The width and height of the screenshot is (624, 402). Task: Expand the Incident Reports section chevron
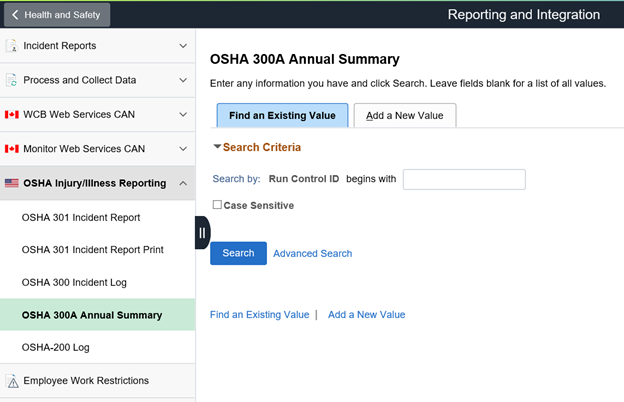click(182, 46)
